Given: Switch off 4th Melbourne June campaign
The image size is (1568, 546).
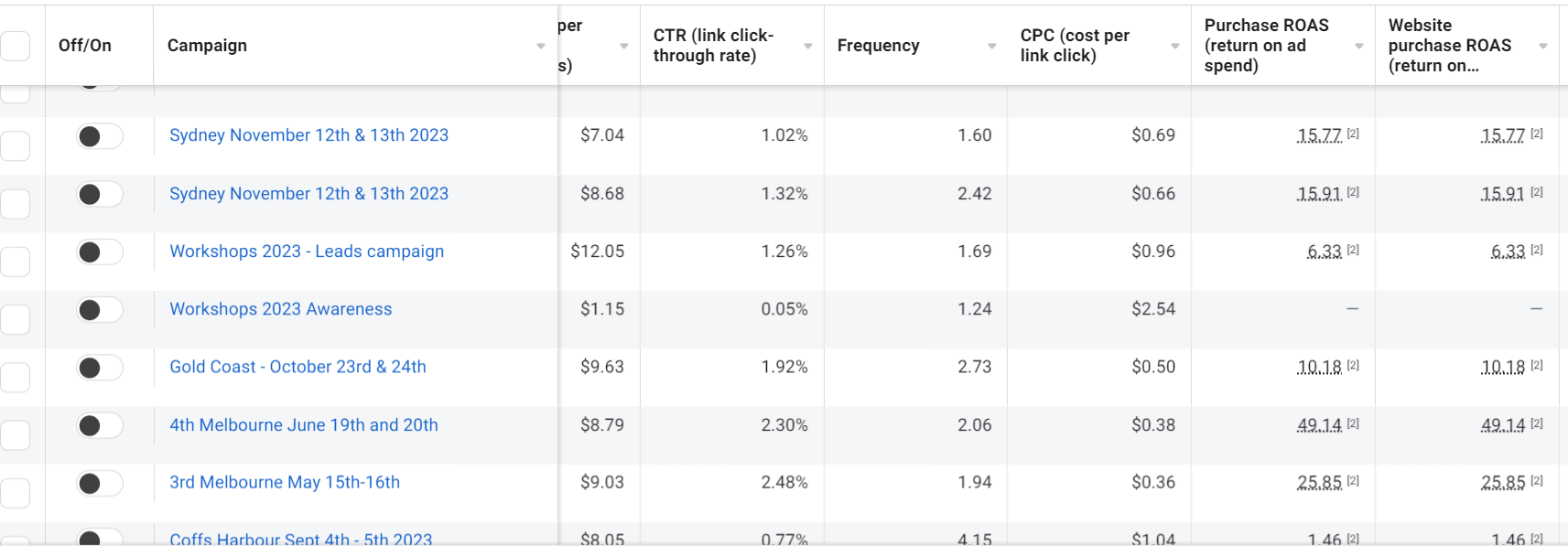Looking at the screenshot, I should coord(99,425).
